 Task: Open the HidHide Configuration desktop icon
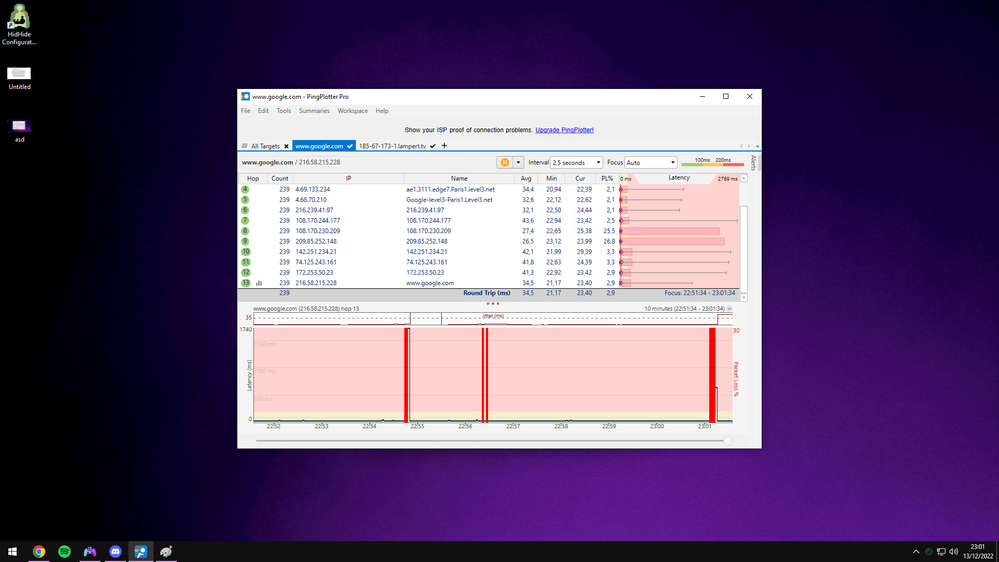click(x=19, y=18)
